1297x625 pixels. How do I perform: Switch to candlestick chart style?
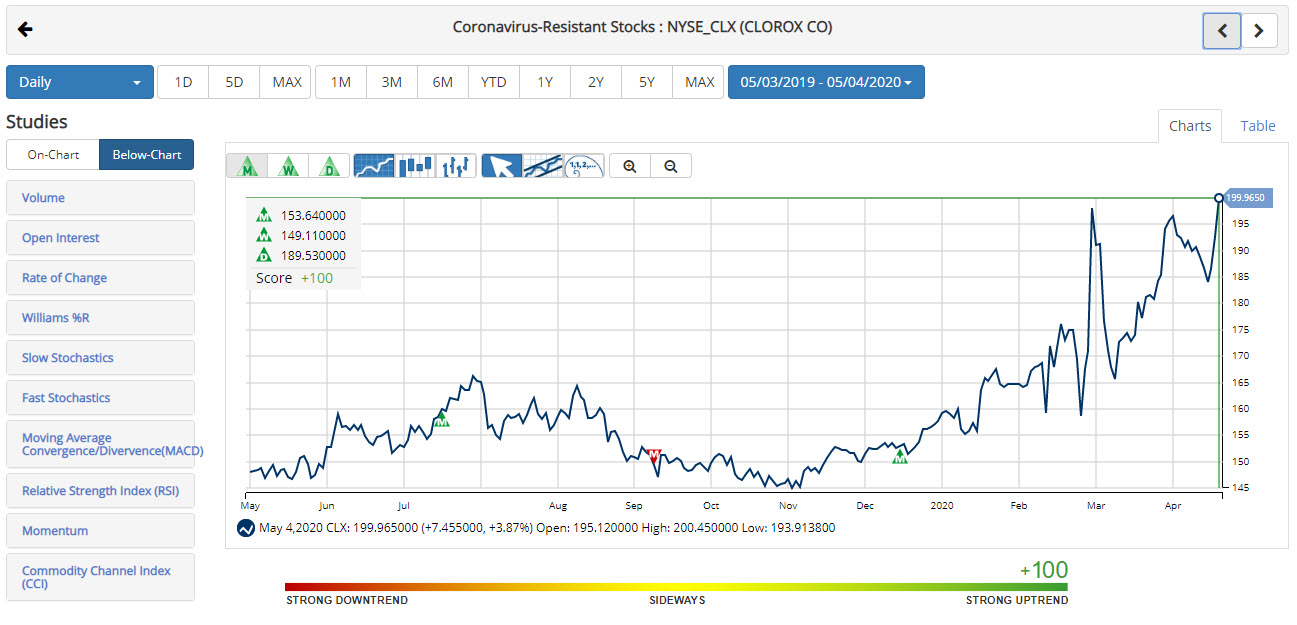[415, 166]
